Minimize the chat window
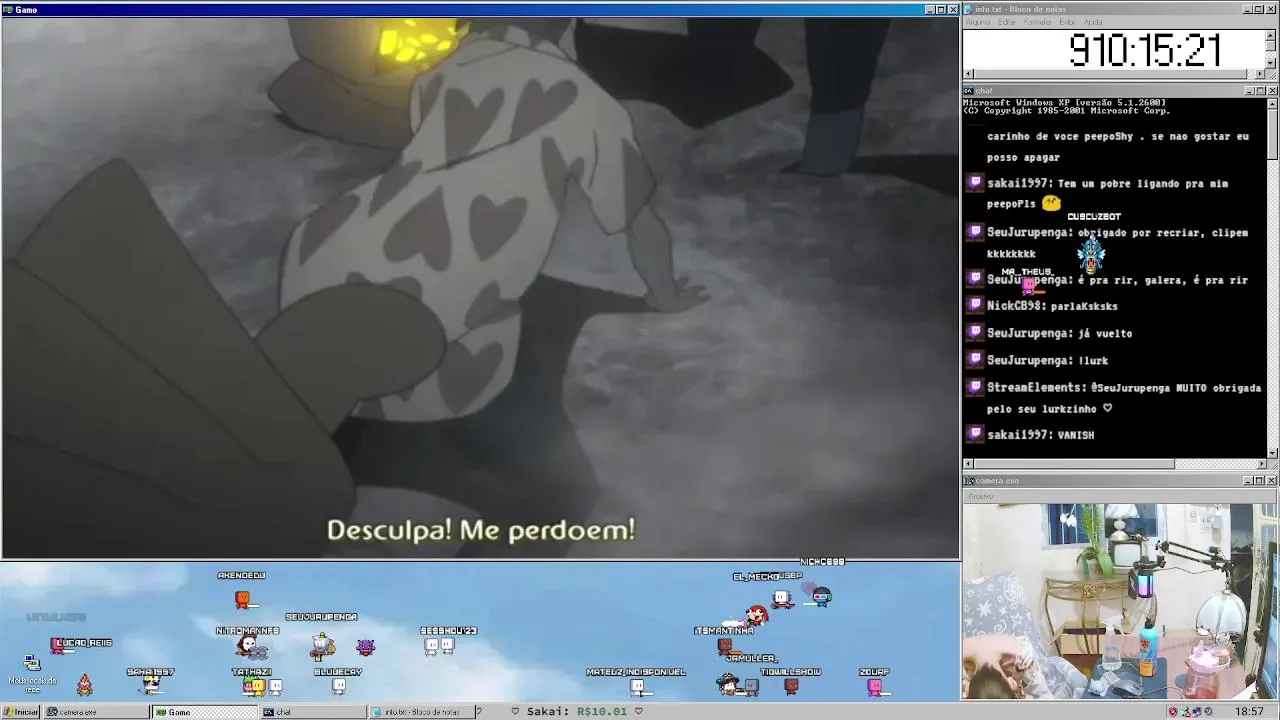The width and height of the screenshot is (1280, 720). pos(1250,91)
